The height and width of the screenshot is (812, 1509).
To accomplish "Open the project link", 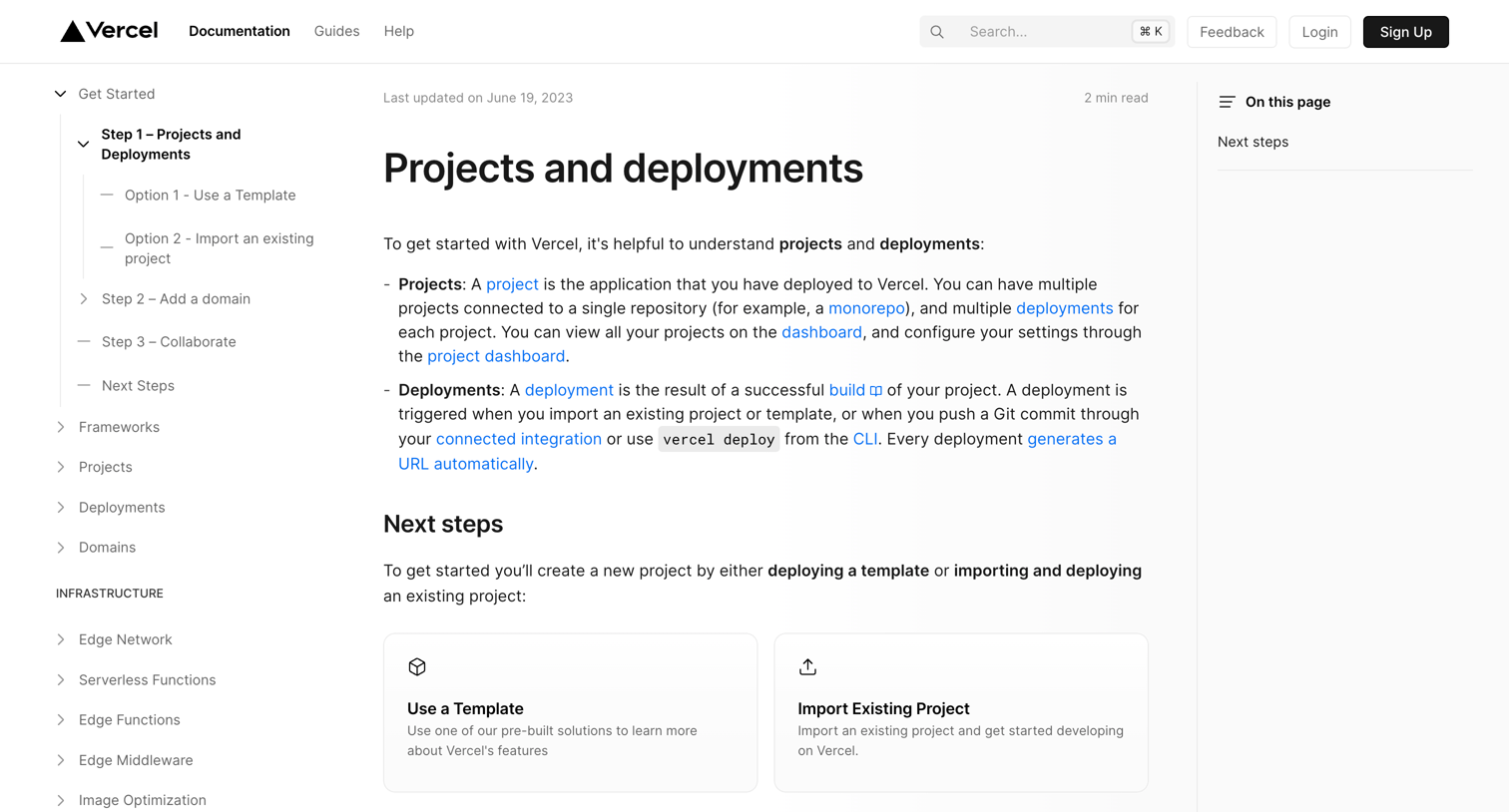I will [x=512, y=284].
